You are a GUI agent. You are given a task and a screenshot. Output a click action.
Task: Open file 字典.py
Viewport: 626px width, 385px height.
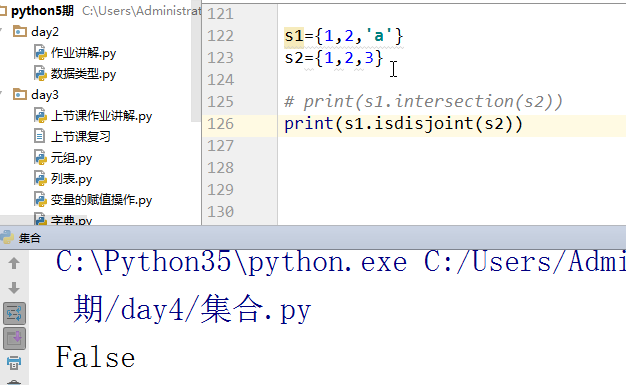(x=71, y=220)
